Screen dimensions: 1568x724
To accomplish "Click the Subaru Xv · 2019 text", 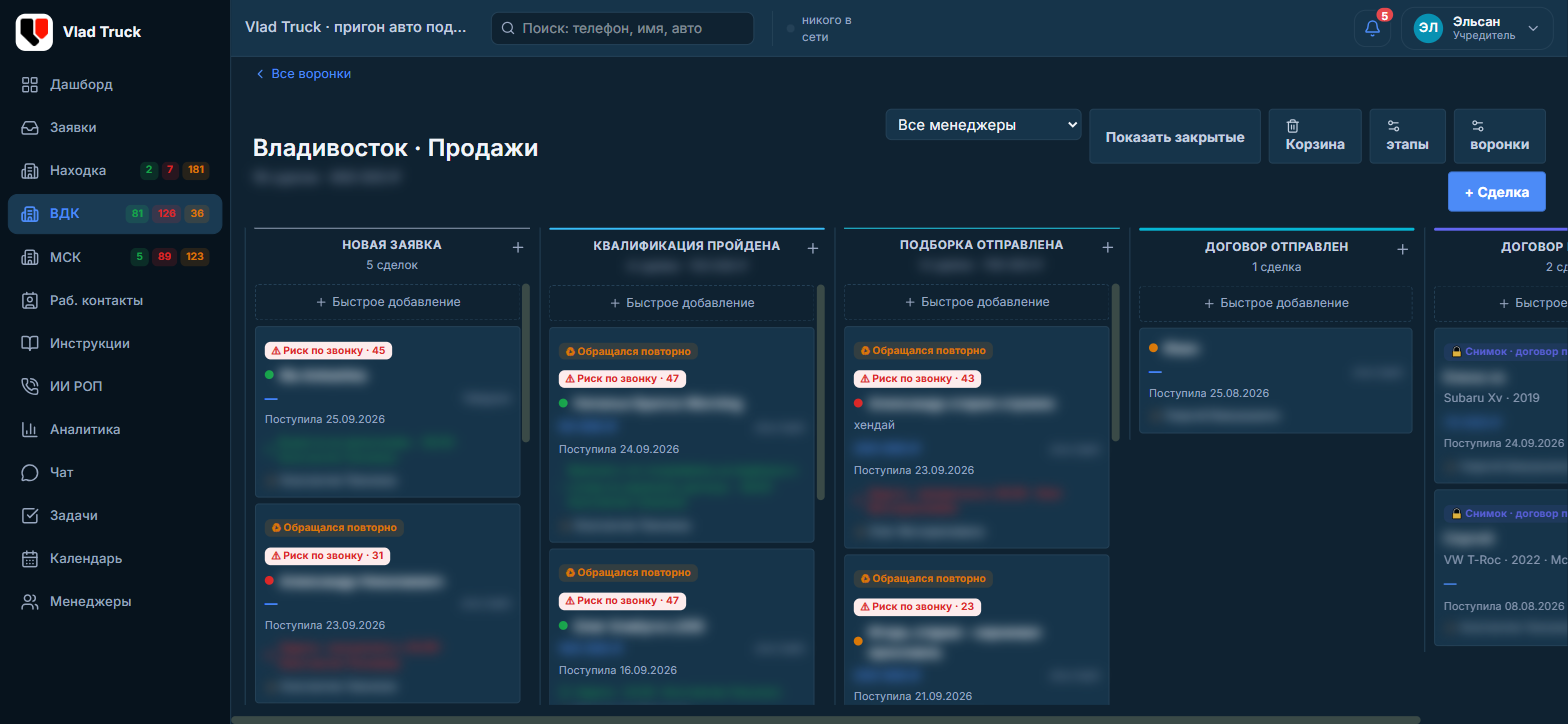I will point(1492,397).
